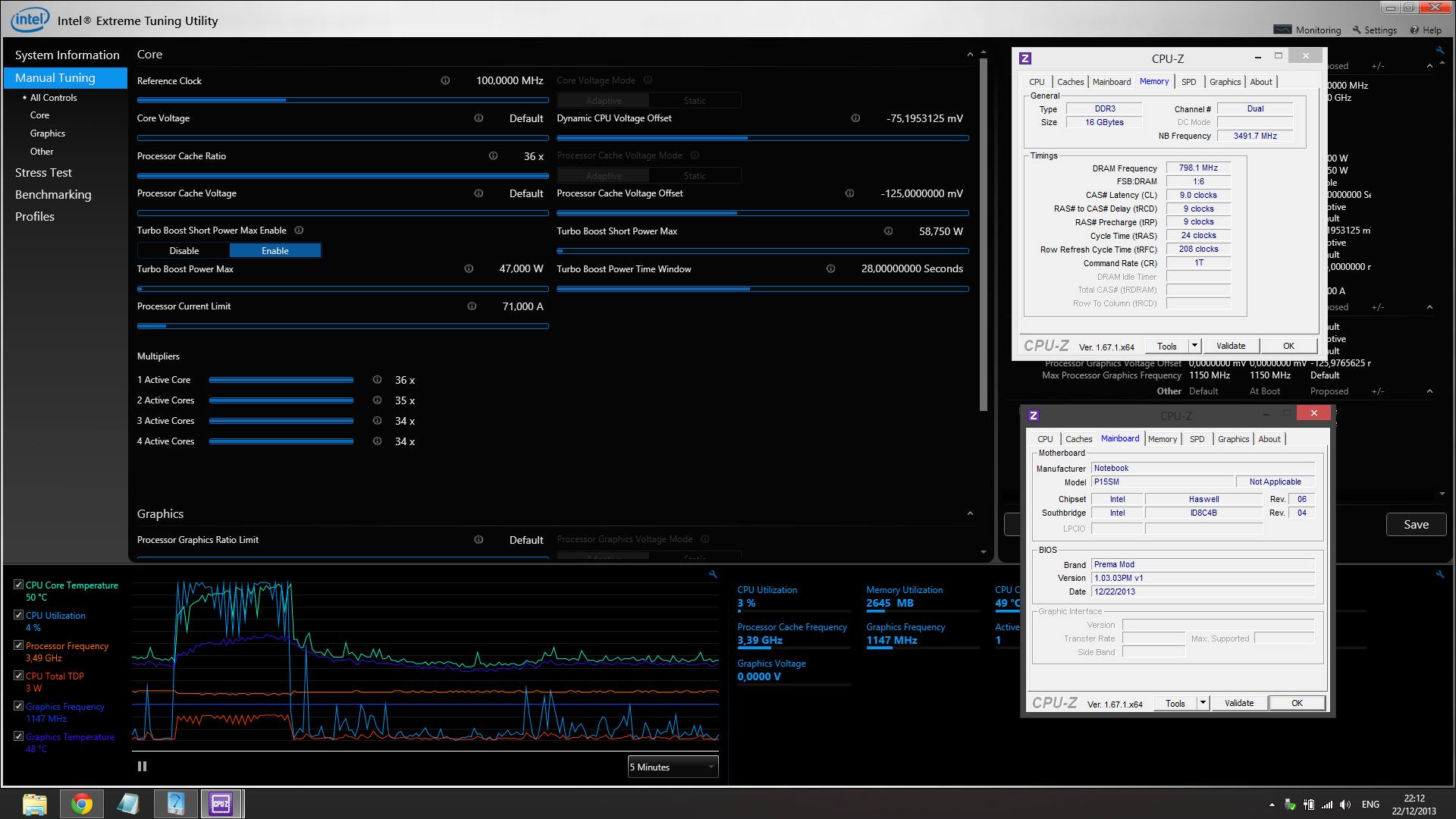The height and width of the screenshot is (819, 1456).
Task: Click OK in upper CPU-Z window
Action: (x=1288, y=346)
